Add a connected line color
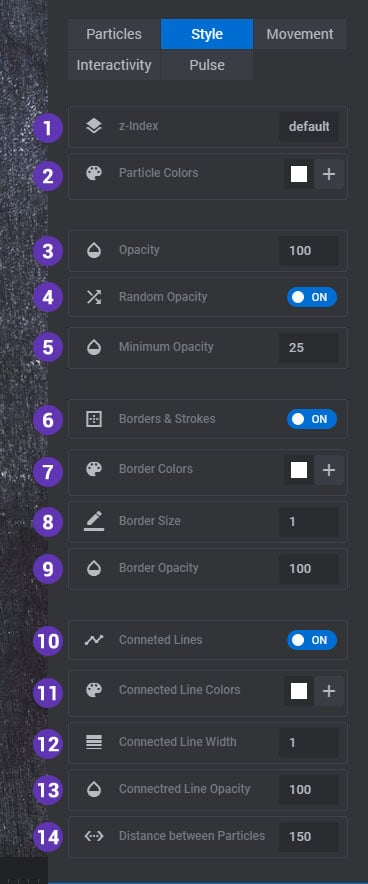The image size is (368, 884). [329, 691]
